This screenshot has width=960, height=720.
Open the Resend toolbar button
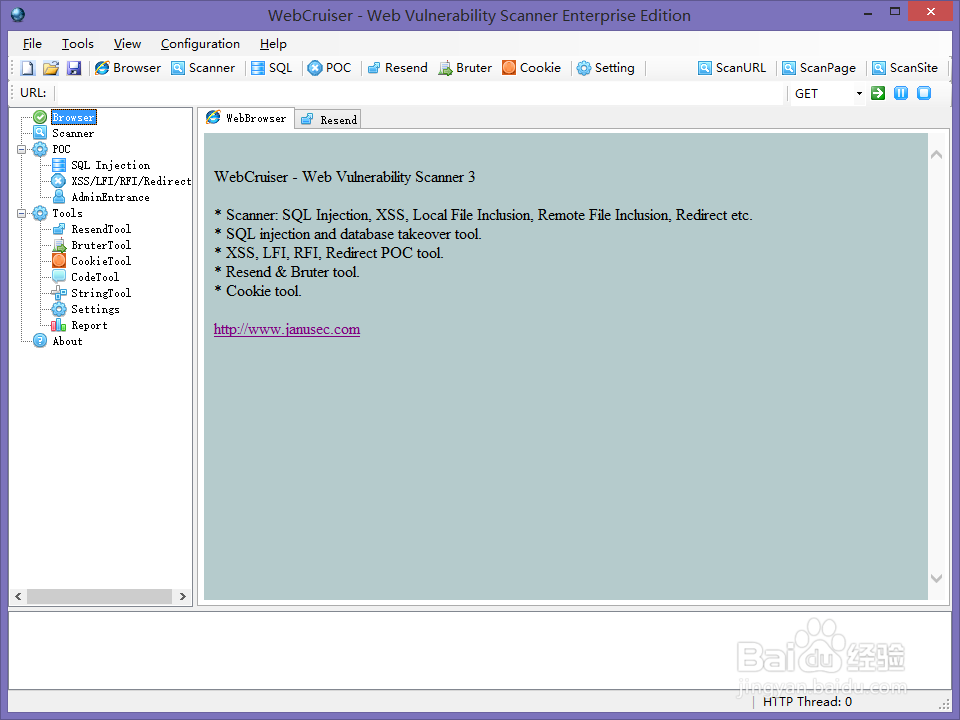click(x=398, y=68)
